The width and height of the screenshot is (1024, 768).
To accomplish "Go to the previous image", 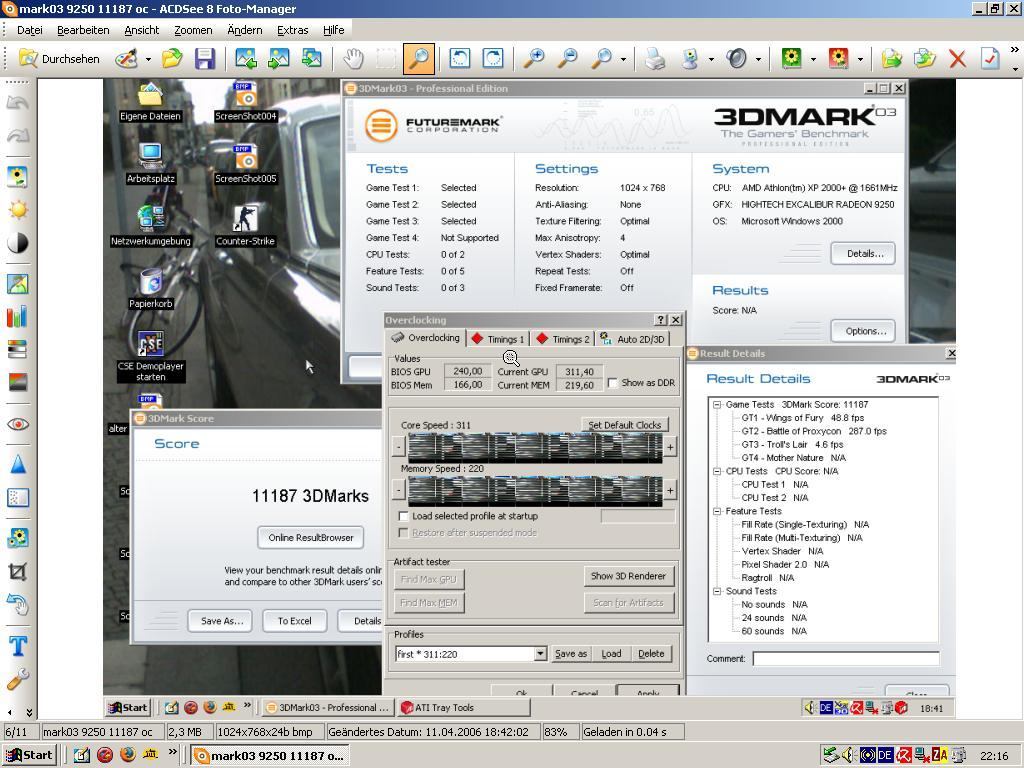I will (x=246, y=59).
